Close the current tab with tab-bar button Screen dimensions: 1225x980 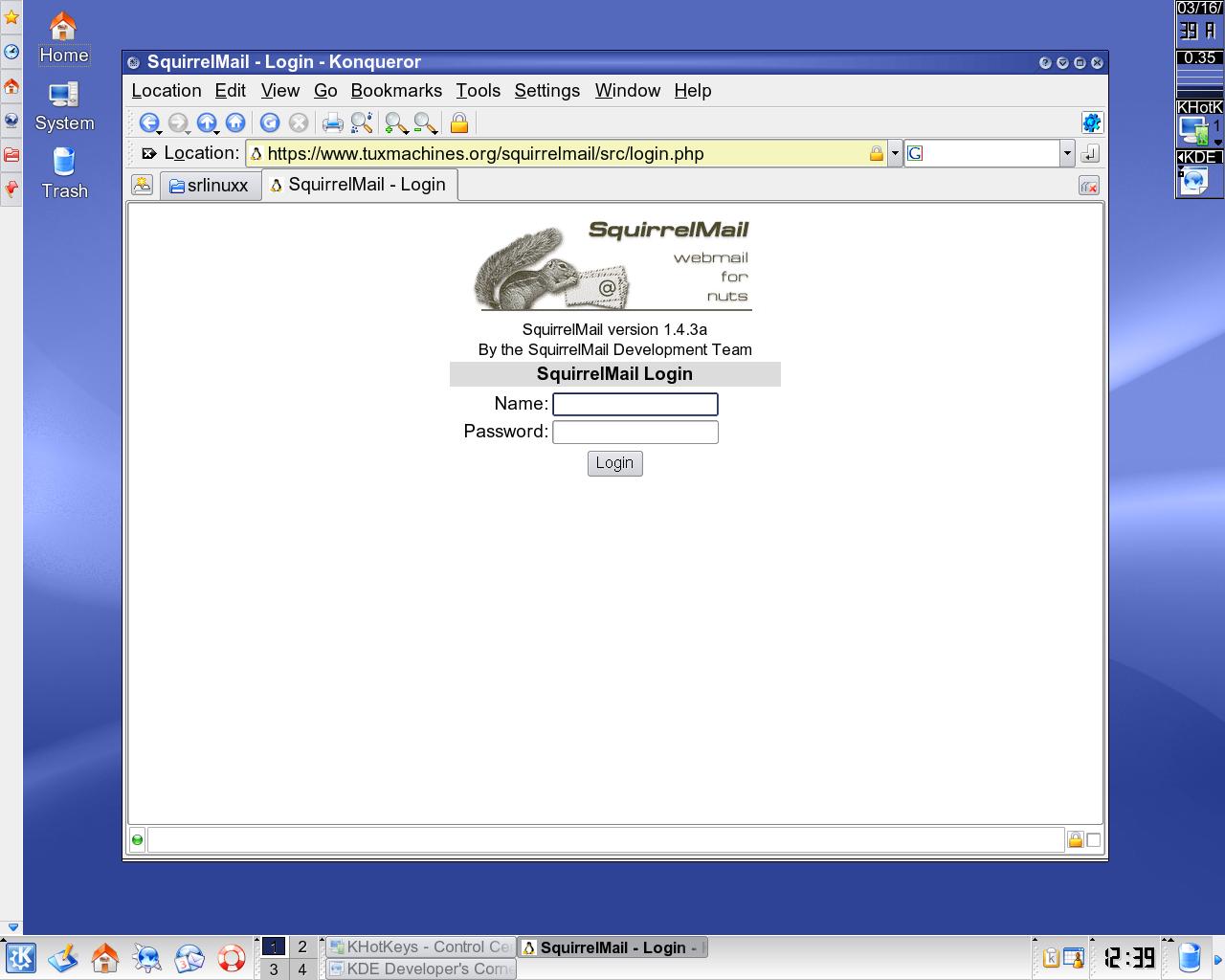coord(1089,186)
